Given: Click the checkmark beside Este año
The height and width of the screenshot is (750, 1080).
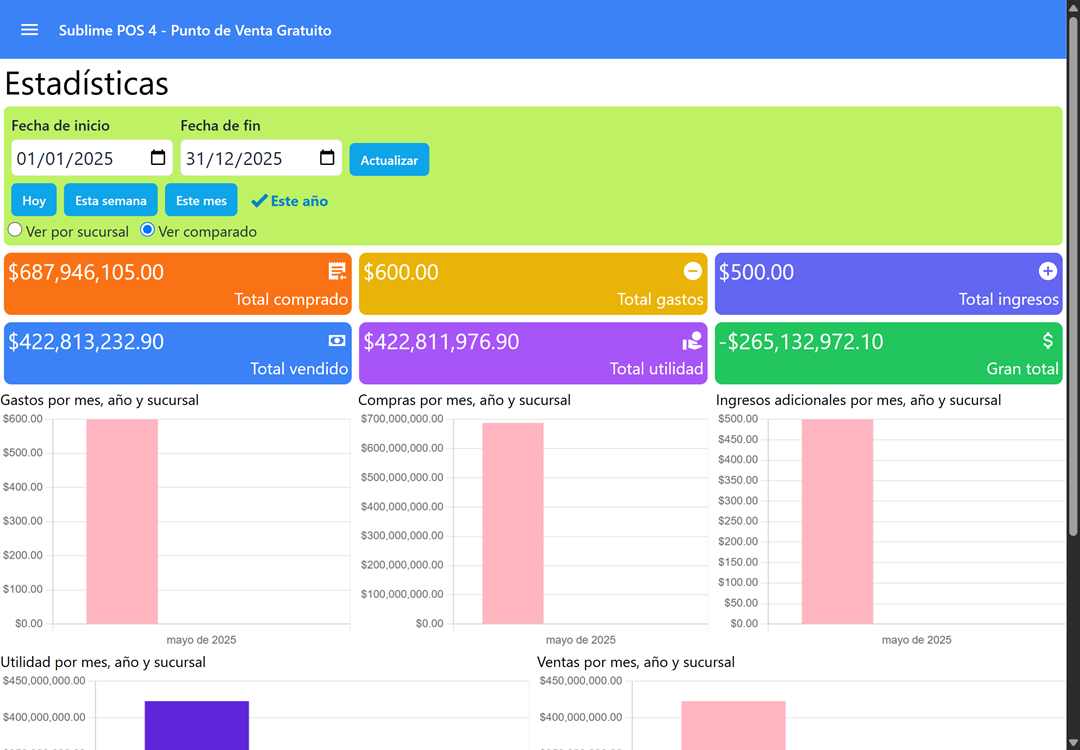Looking at the screenshot, I should (x=259, y=200).
